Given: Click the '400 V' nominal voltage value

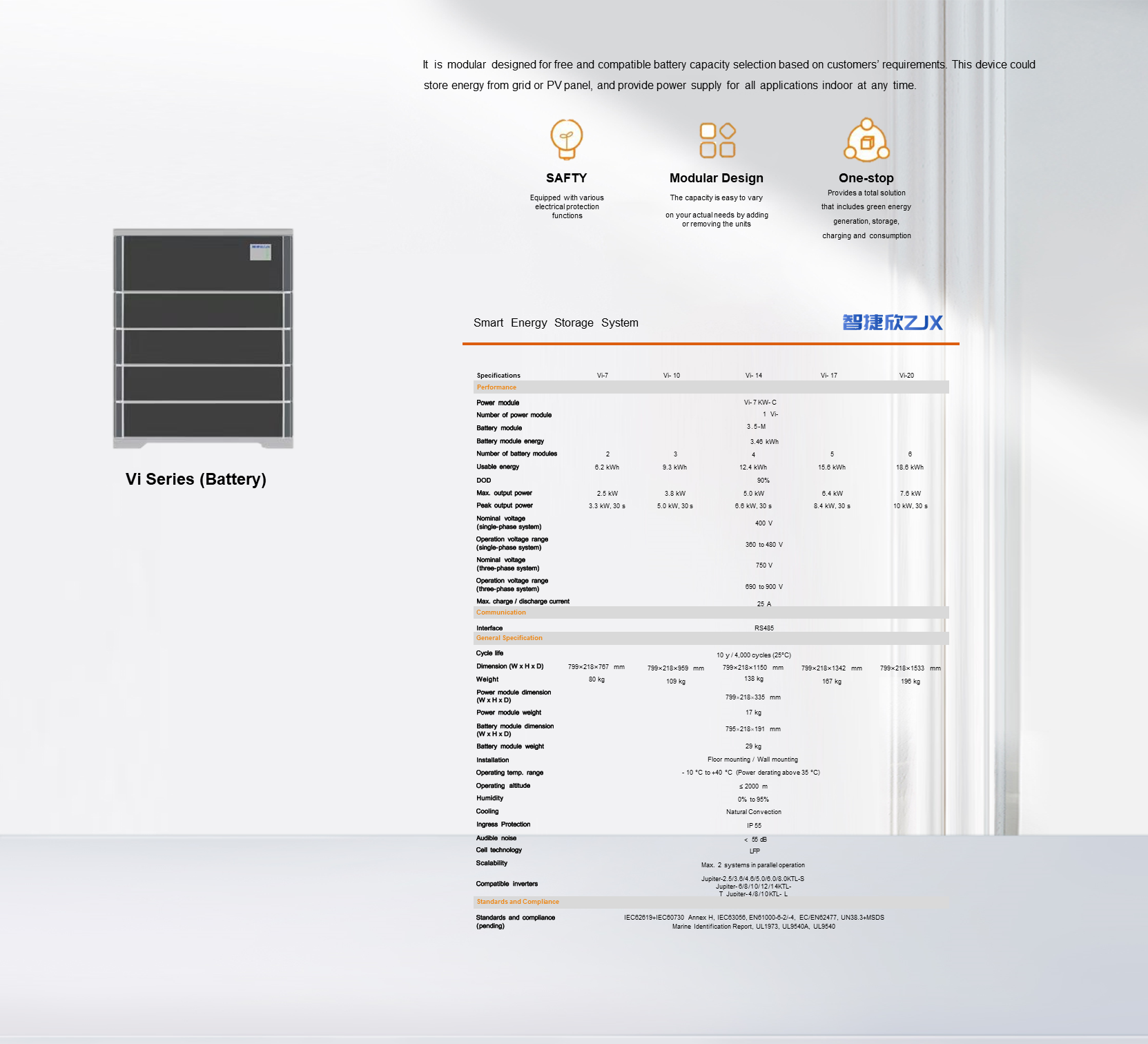Looking at the screenshot, I should [763, 523].
